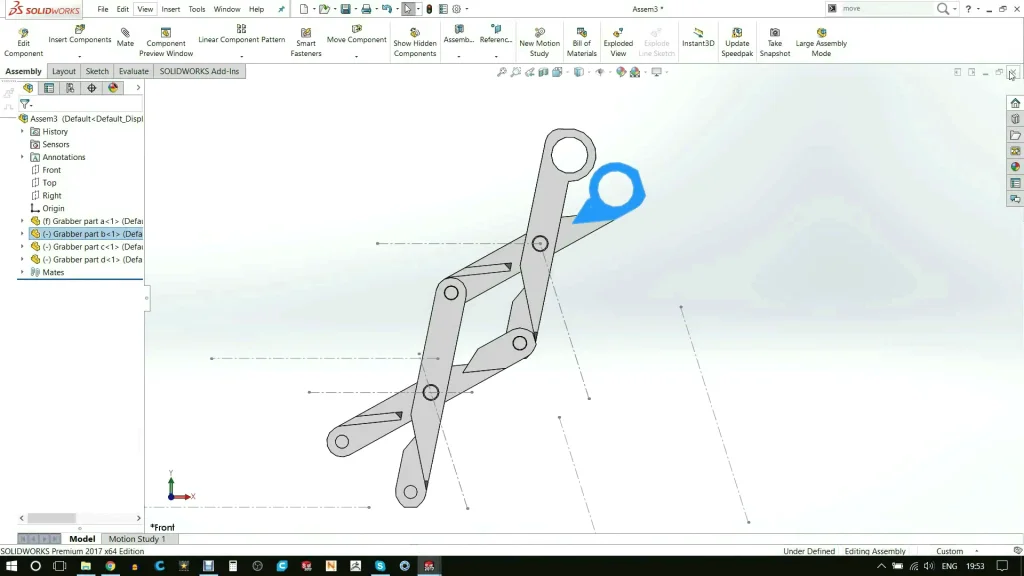Expand Grabber part b<1> node
This screenshot has height=576, width=1024.
(x=22, y=234)
